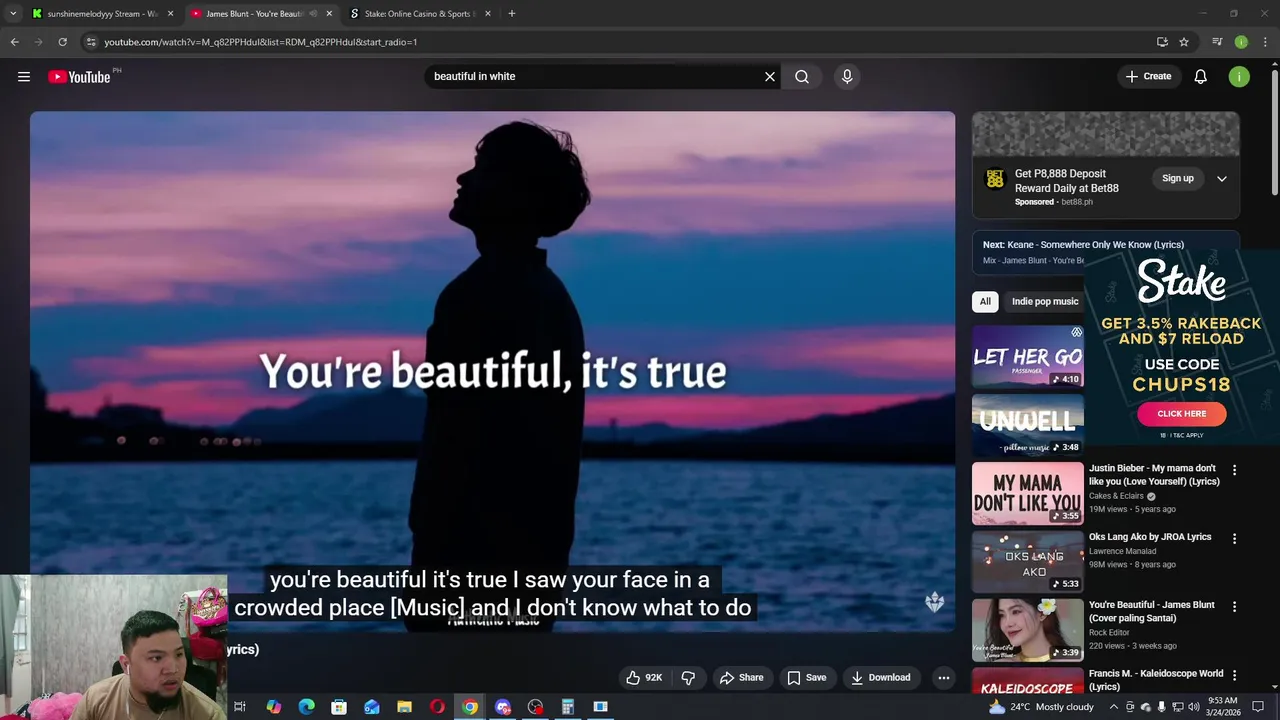Bookmark this page with the star
The width and height of the screenshot is (1280, 720).
(x=1184, y=42)
